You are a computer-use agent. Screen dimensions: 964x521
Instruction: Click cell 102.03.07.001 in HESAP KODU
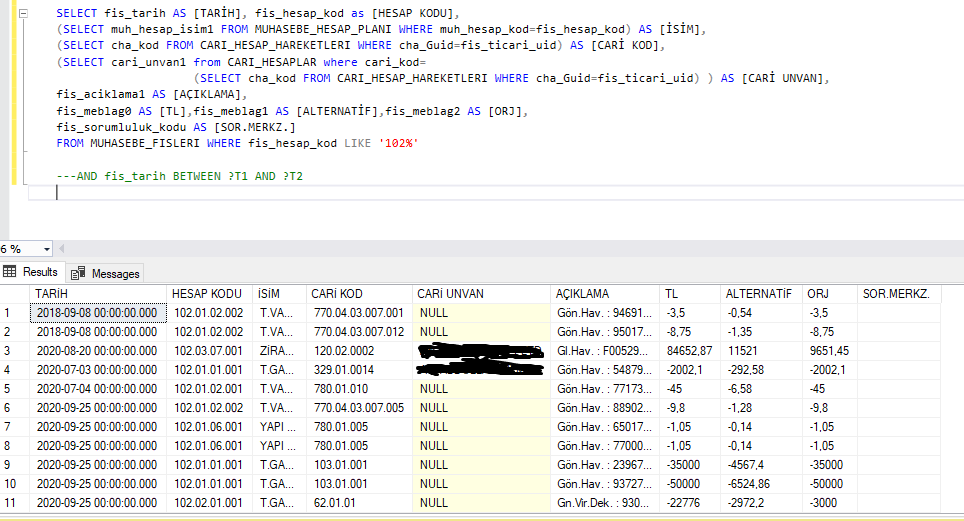pos(209,351)
